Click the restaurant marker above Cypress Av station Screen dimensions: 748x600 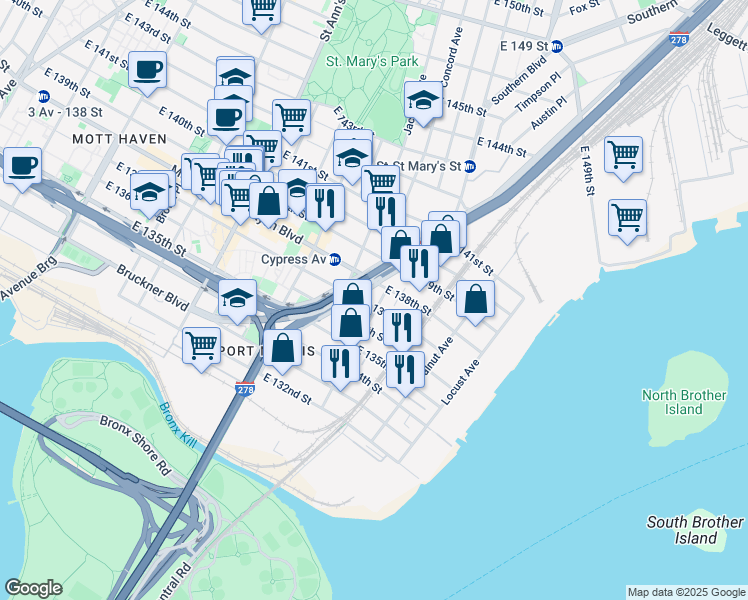click(x=325, y=204)
